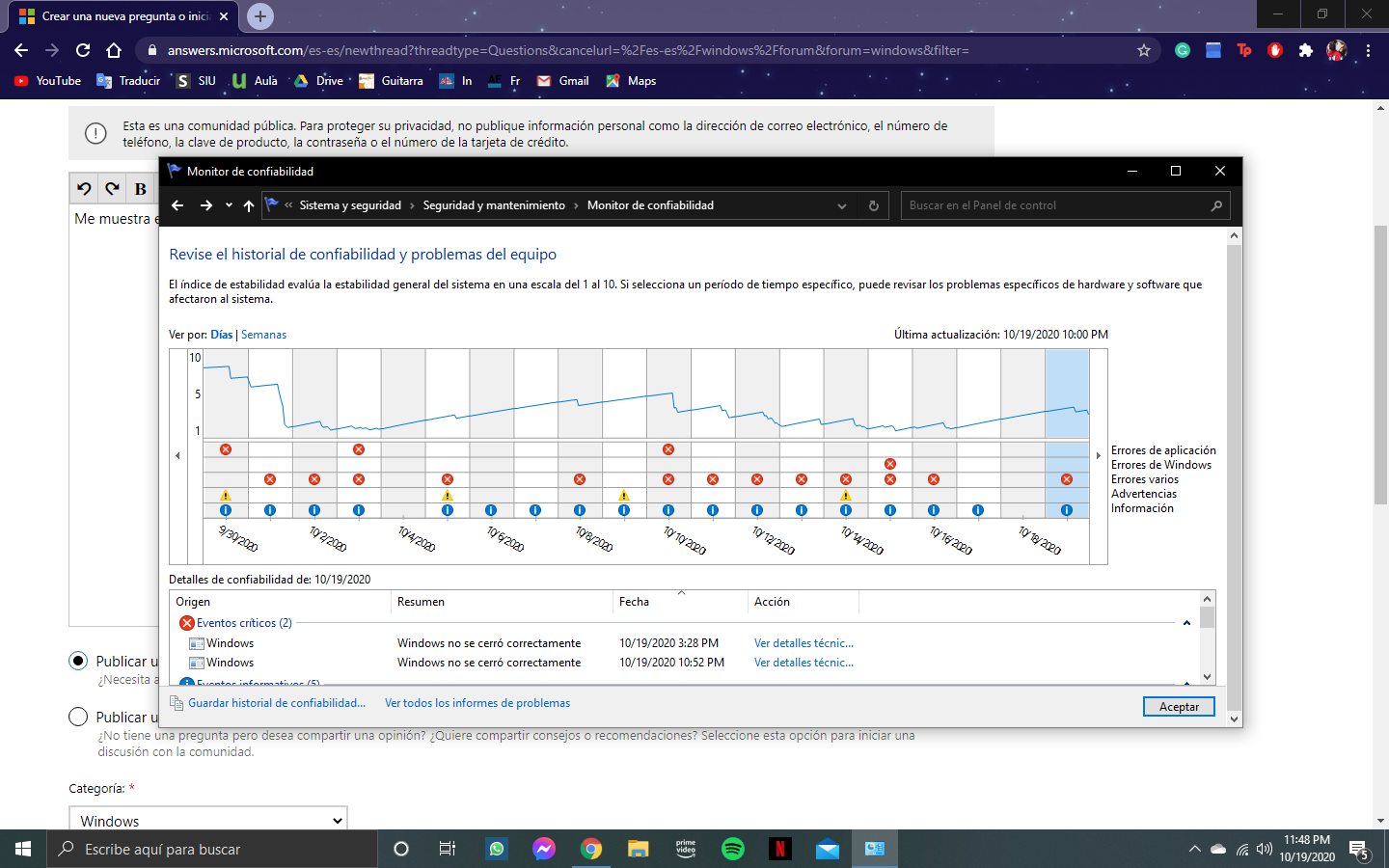Reload the Chrome page
Image resolution: width=1389 pixels, height=868 pixels.
(x=83, y=50)
